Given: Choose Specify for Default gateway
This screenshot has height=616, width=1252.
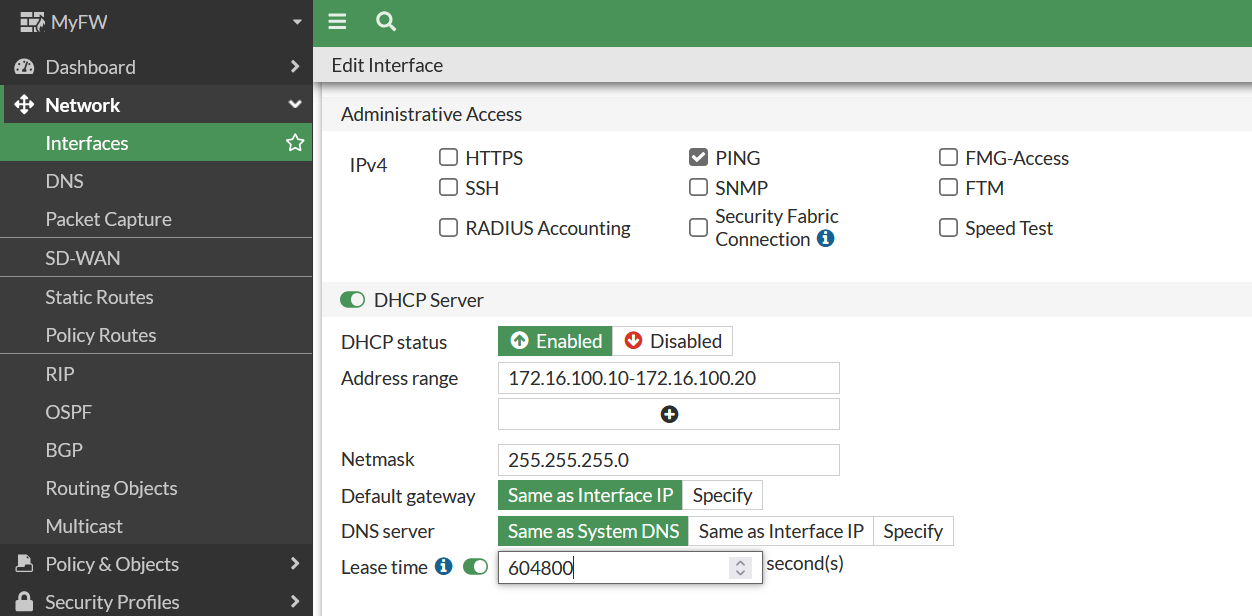Looking at the screenshot, I should click(x=722, y=495).
